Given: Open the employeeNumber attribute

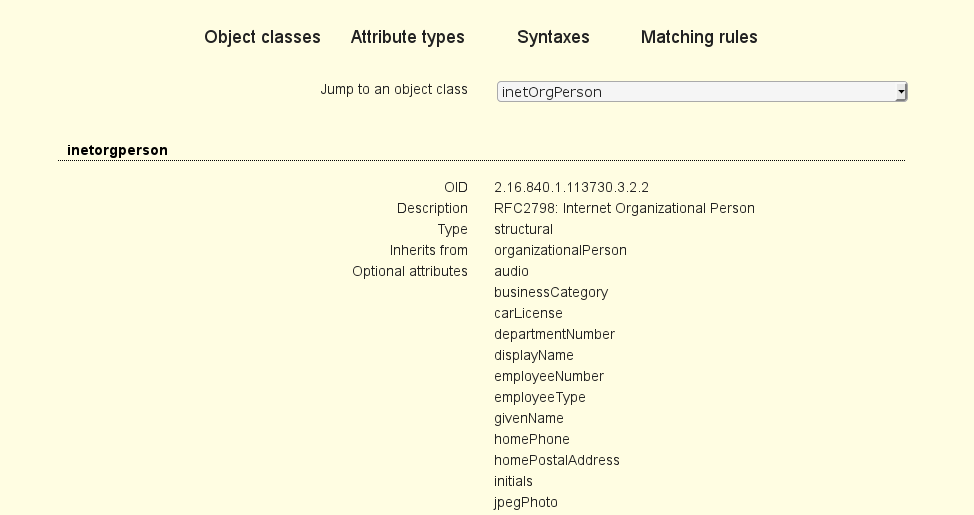Looking at the screenshot, I should 548,376.
